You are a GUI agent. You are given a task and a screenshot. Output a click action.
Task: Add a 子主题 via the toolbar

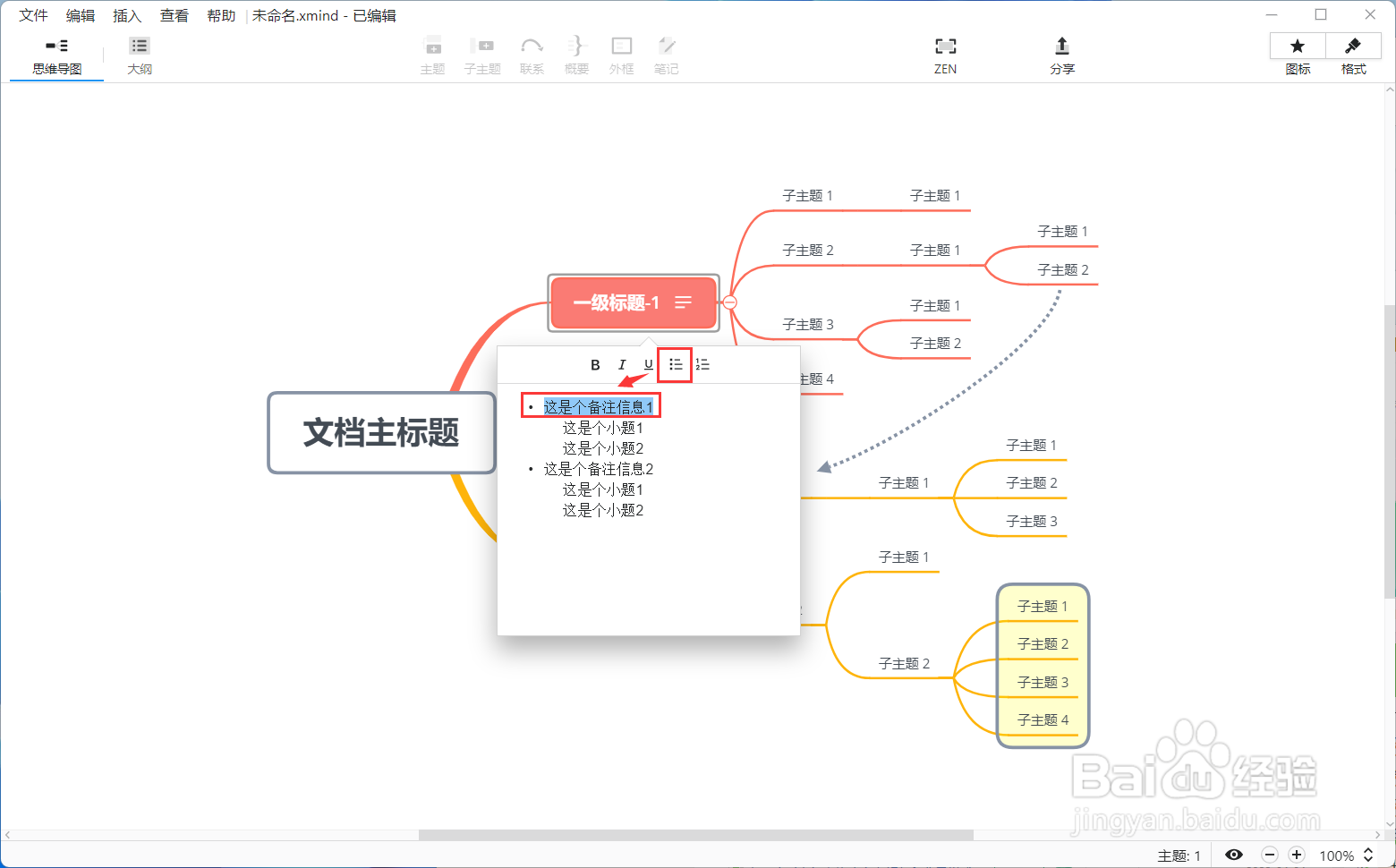click(482, 56)
